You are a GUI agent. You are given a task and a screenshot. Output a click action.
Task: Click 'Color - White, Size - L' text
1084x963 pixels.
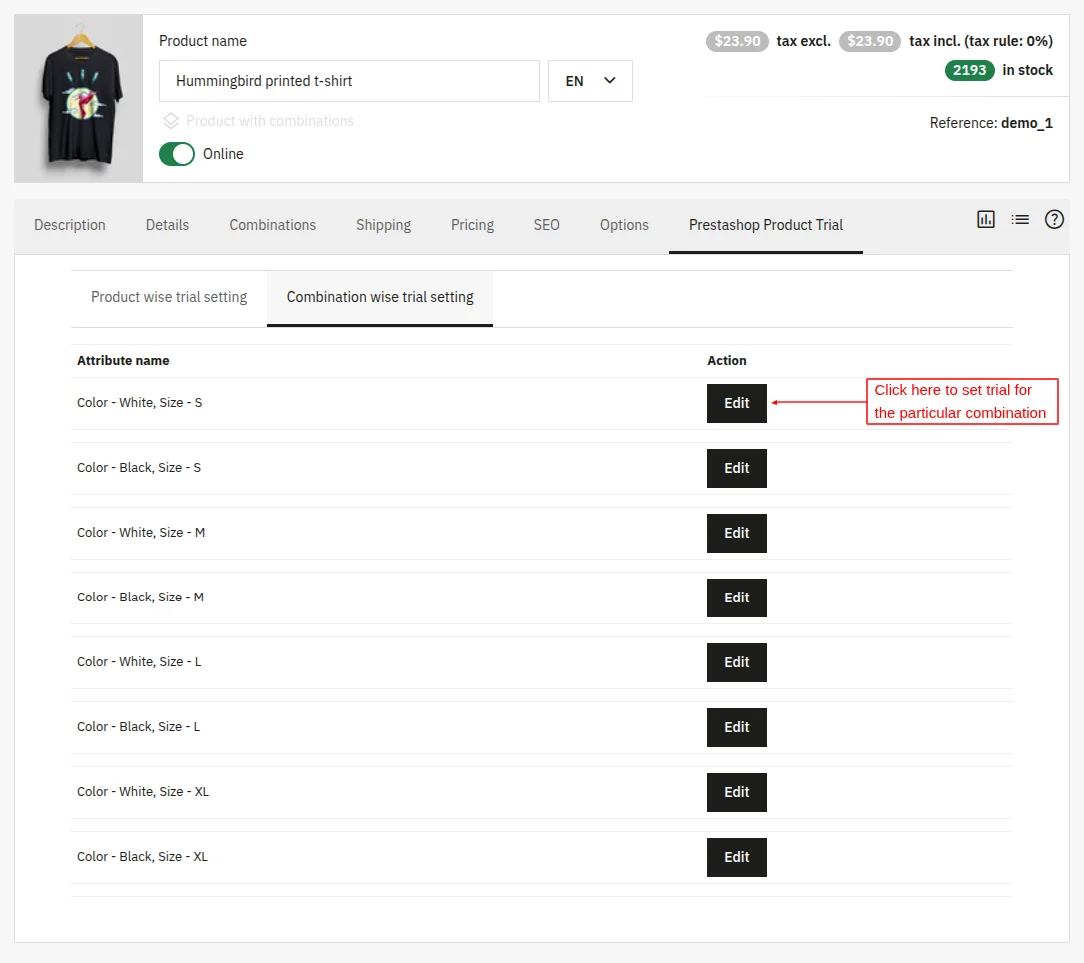[139, 662]
